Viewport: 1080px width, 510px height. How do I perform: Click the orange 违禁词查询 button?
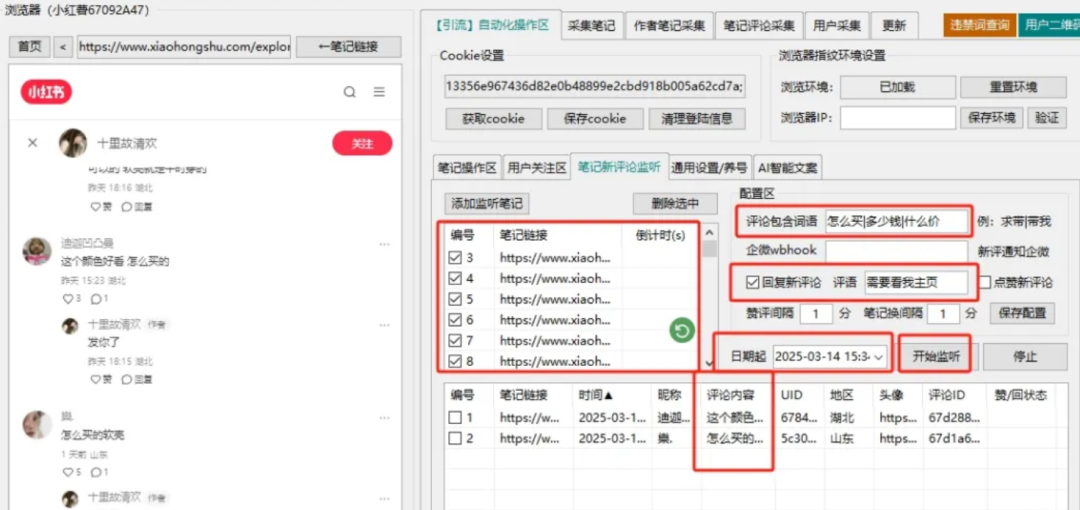(x=979, y=26)
